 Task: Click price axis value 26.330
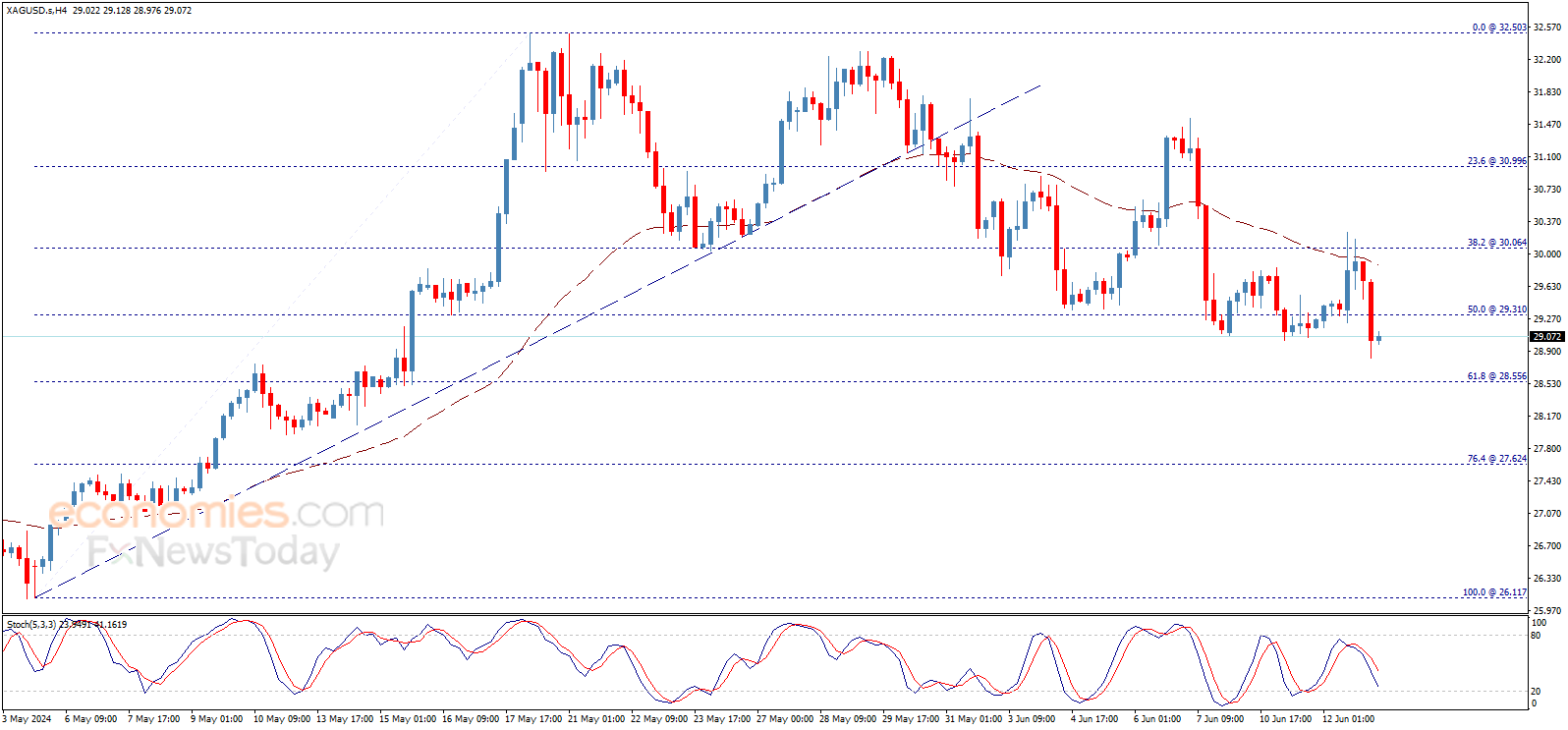[1547, 579]
